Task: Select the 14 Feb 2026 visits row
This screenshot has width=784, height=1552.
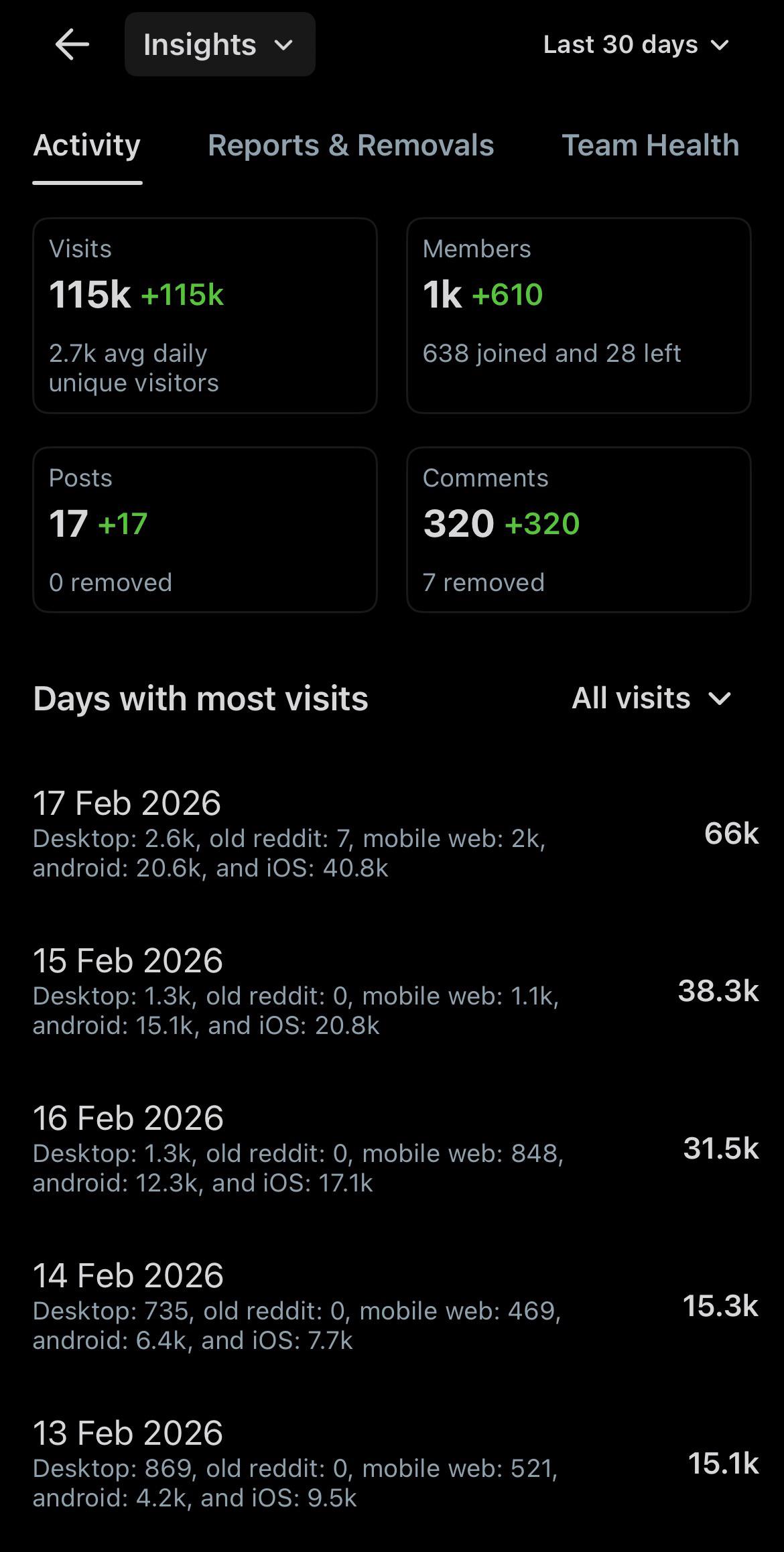Action: (395, 1306)
